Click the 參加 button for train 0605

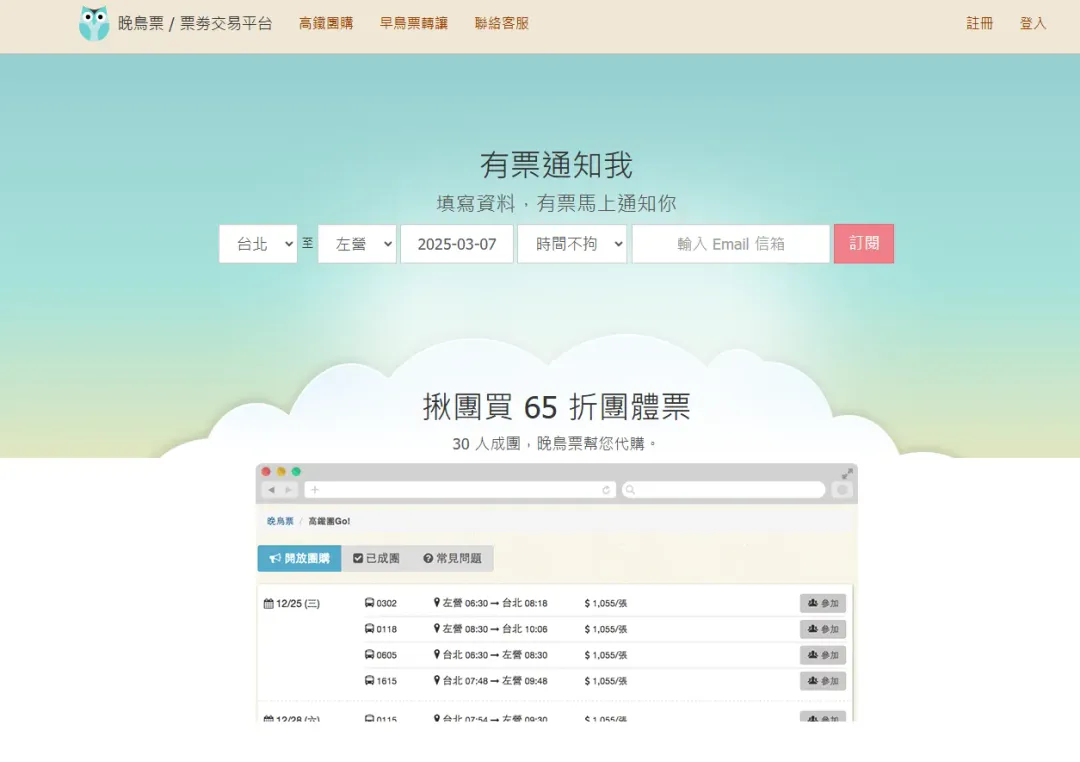823,655
